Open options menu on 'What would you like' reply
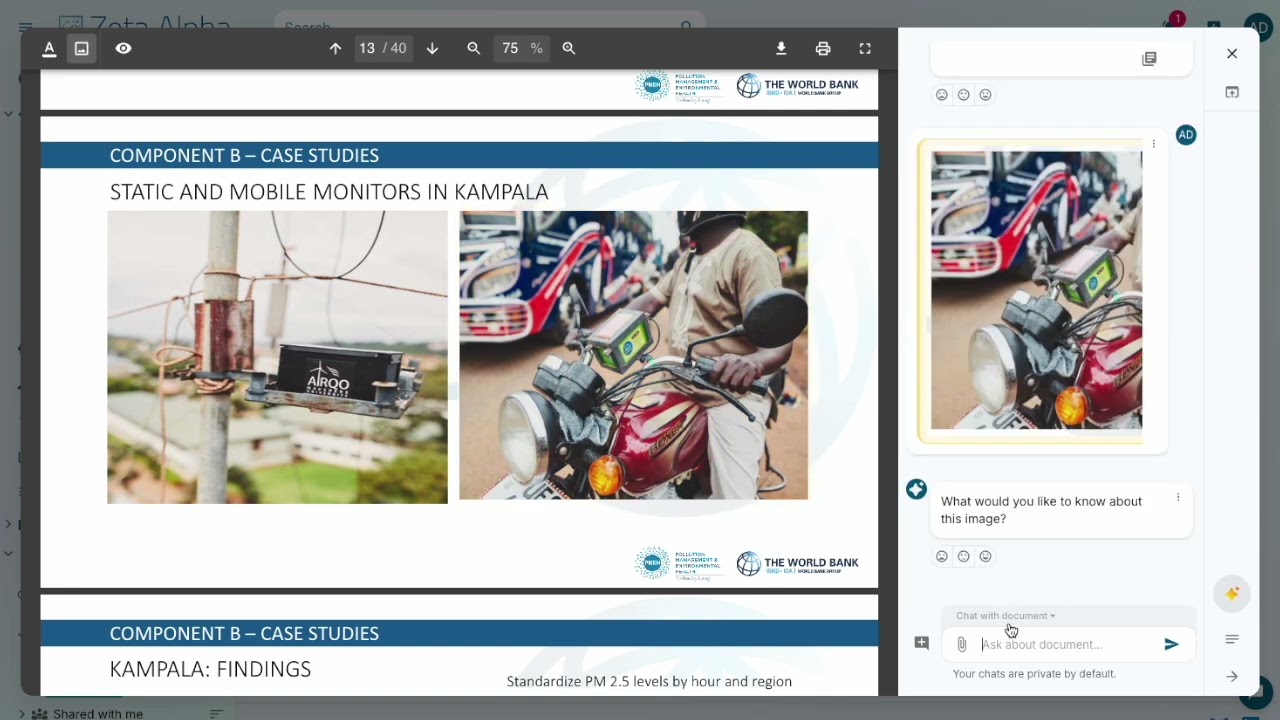 1178,497
